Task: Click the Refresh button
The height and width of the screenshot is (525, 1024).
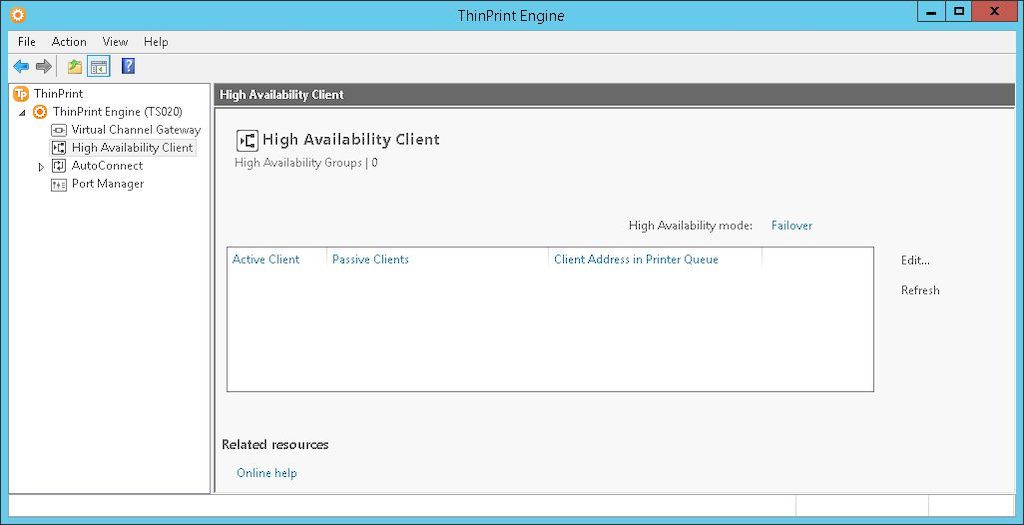Action: pyautogui.click(x=920, y=290)
